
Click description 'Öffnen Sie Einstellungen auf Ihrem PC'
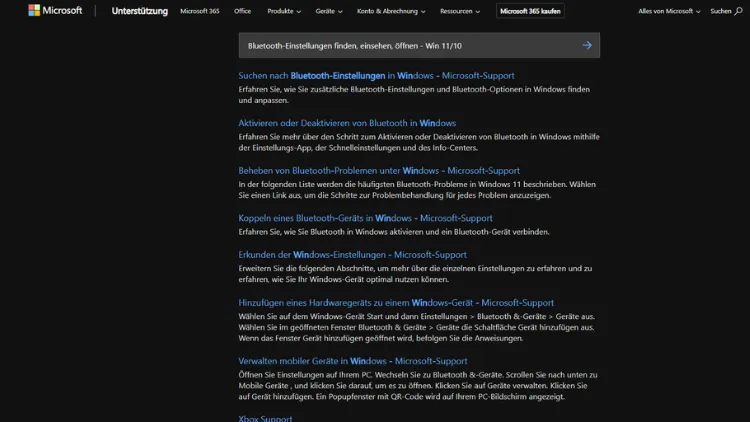tap(418, 386)
